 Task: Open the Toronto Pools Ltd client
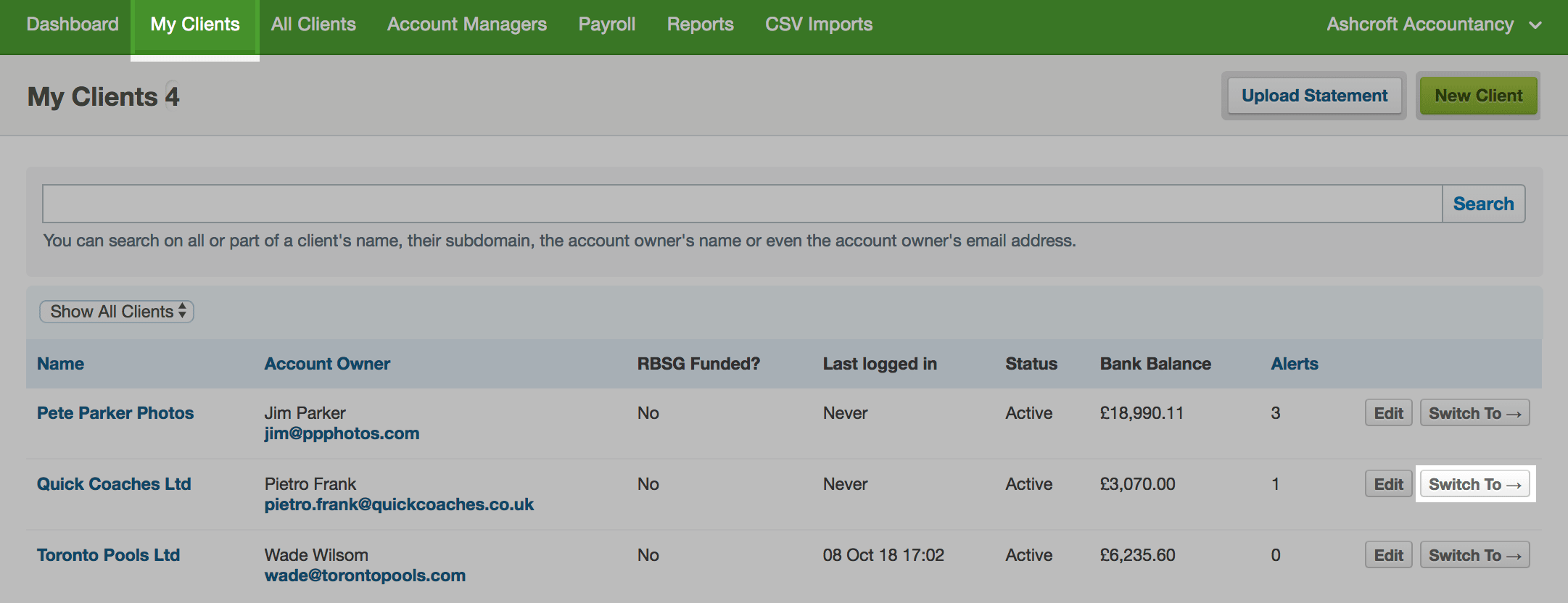(x=108, y=555)
